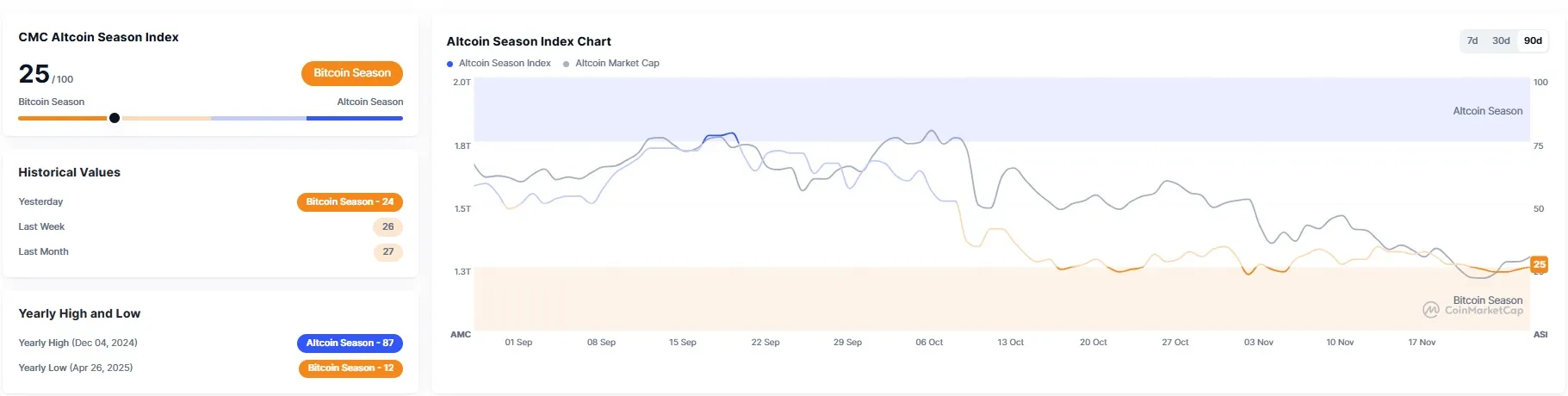1568x396 pixels.
Task: Click the blue Altcoin Season slider segment
Action: (354, 118)
